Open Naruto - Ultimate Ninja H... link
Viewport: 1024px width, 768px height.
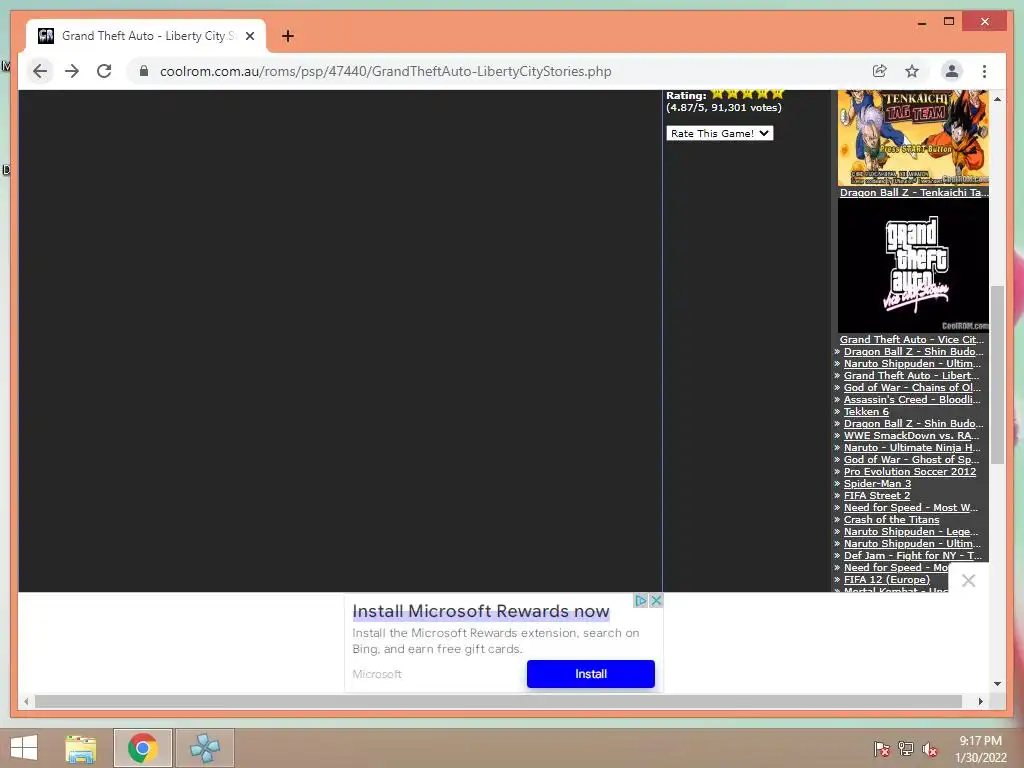point(912,447)
